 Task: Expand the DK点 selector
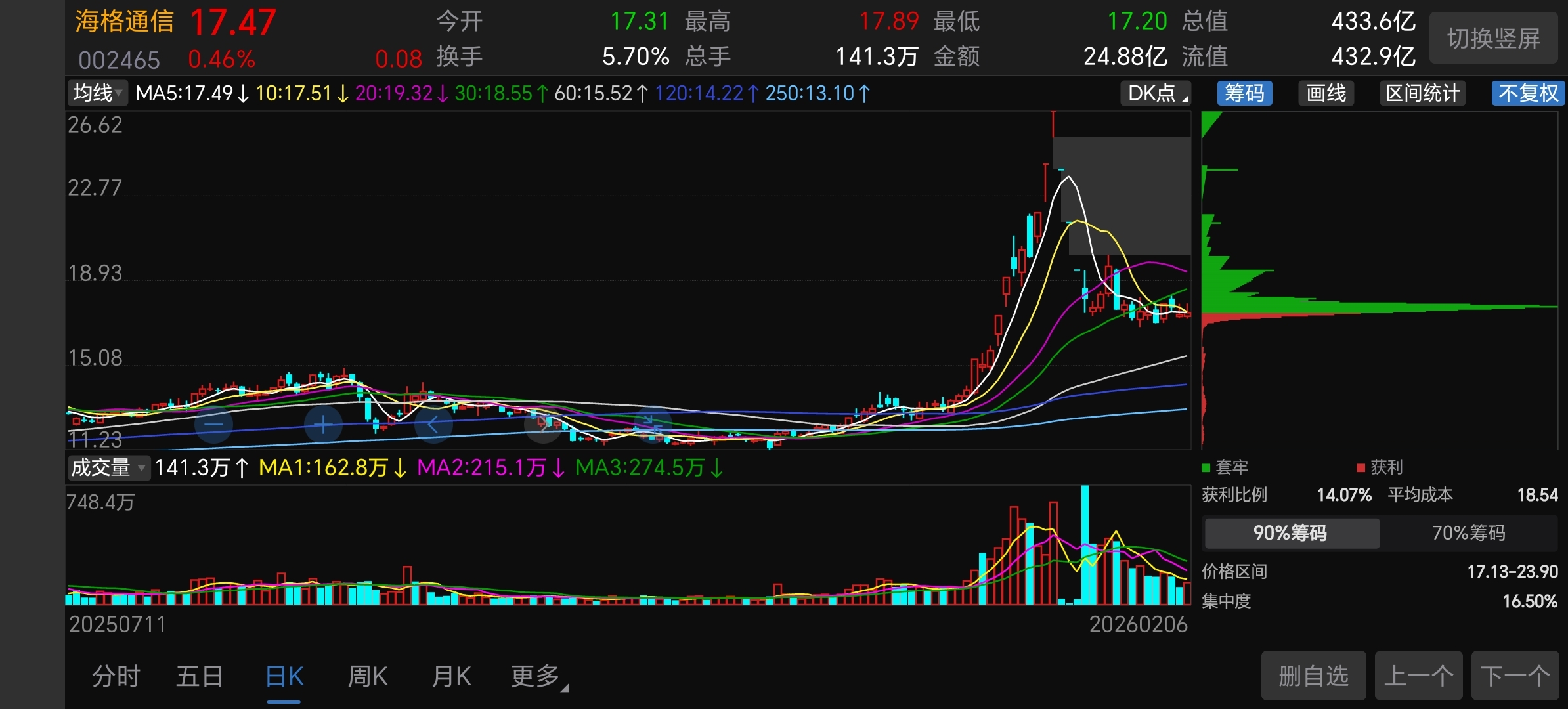[1156, 93]
